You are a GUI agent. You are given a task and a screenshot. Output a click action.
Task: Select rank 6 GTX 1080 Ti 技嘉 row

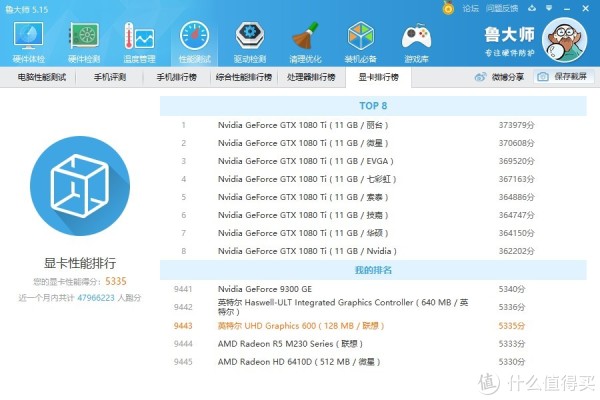coord(373,215)
